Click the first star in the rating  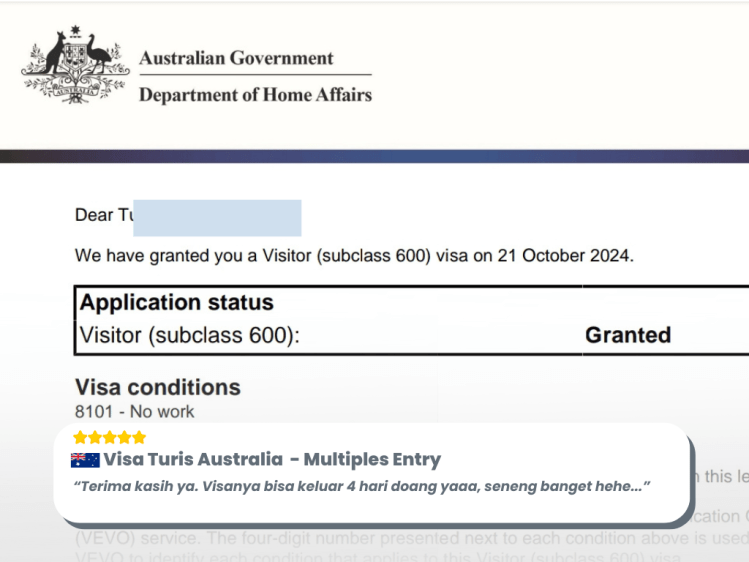[x=80, y=438]
